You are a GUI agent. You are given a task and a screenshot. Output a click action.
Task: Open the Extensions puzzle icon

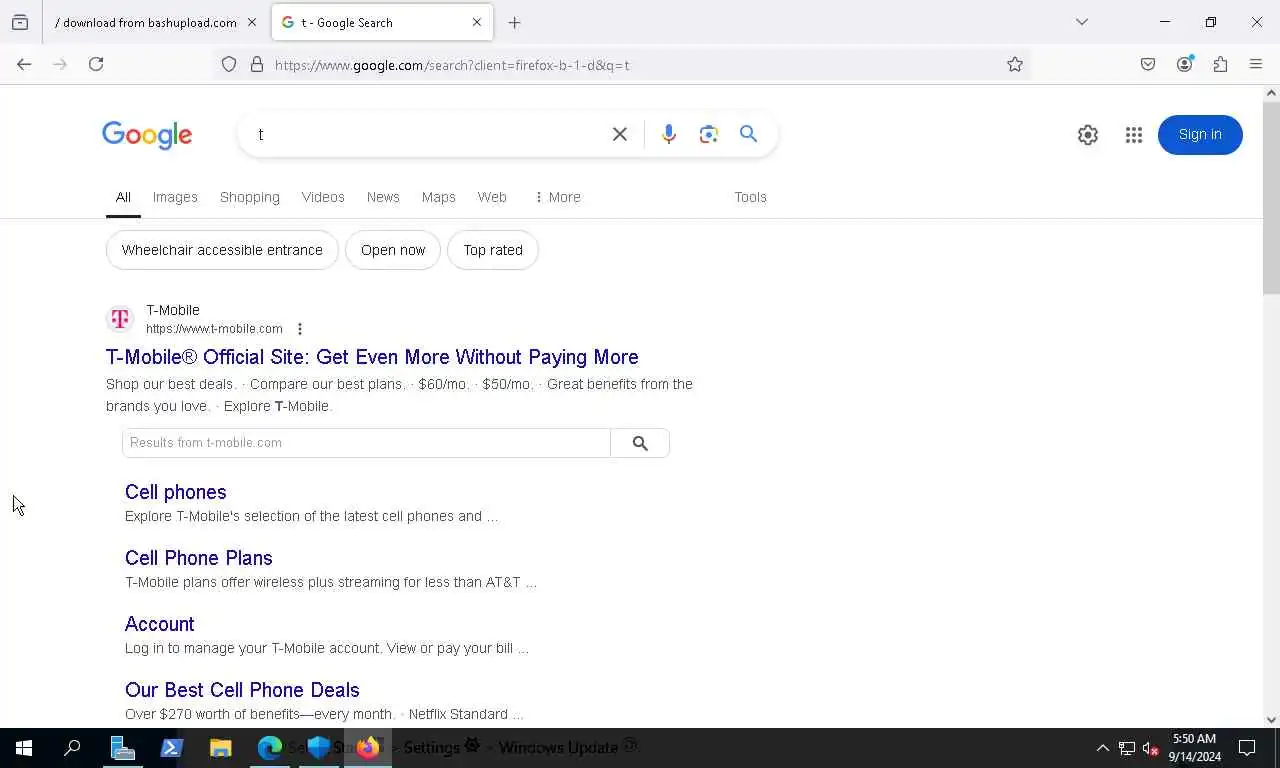coord(1220,65)
